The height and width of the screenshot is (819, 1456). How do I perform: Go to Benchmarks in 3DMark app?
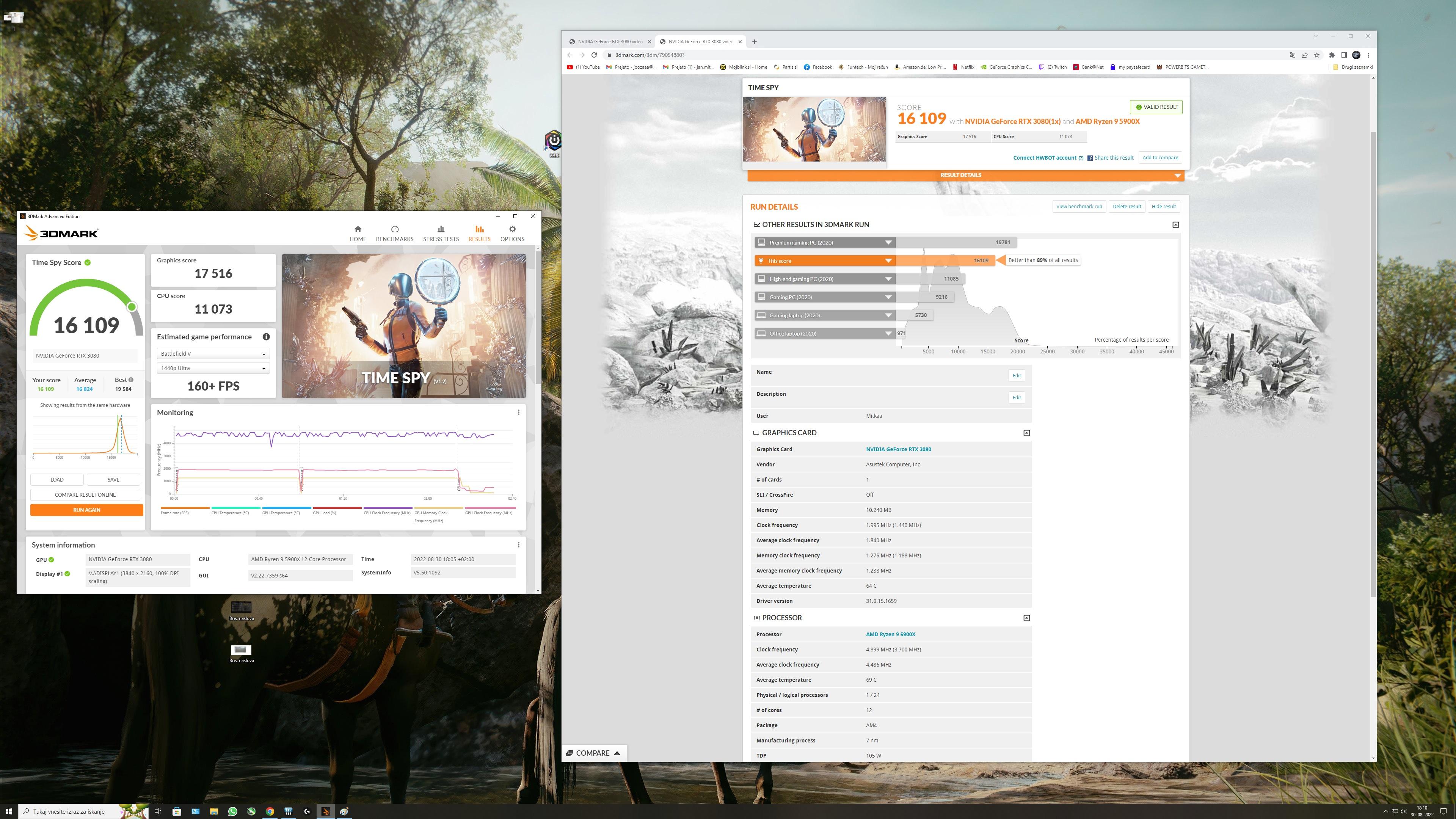394,234
